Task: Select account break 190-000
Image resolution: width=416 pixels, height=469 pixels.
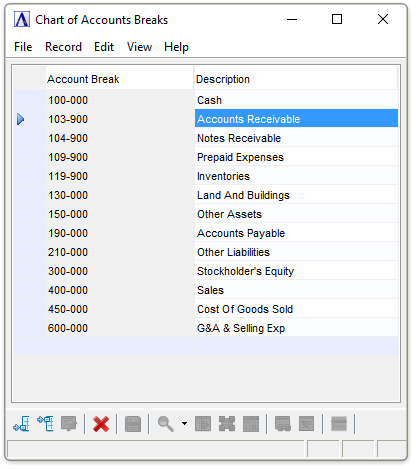Action: click(x=119, y=233)
